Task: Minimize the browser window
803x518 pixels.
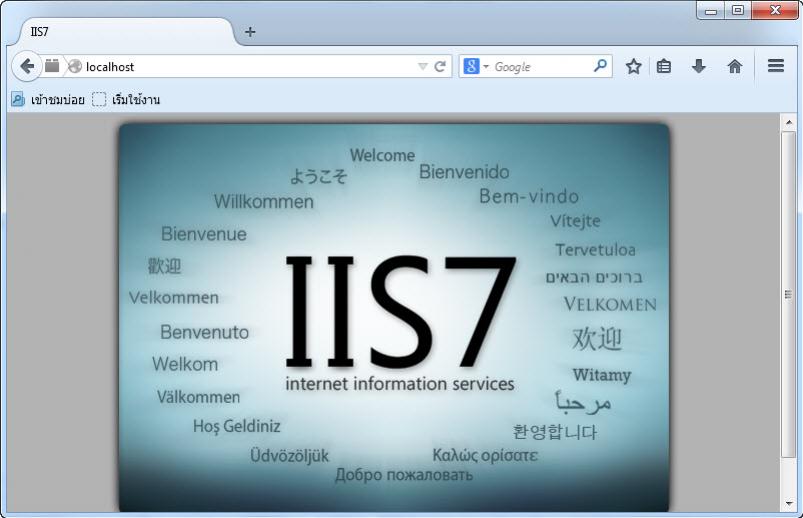Action: pos(711,10)
